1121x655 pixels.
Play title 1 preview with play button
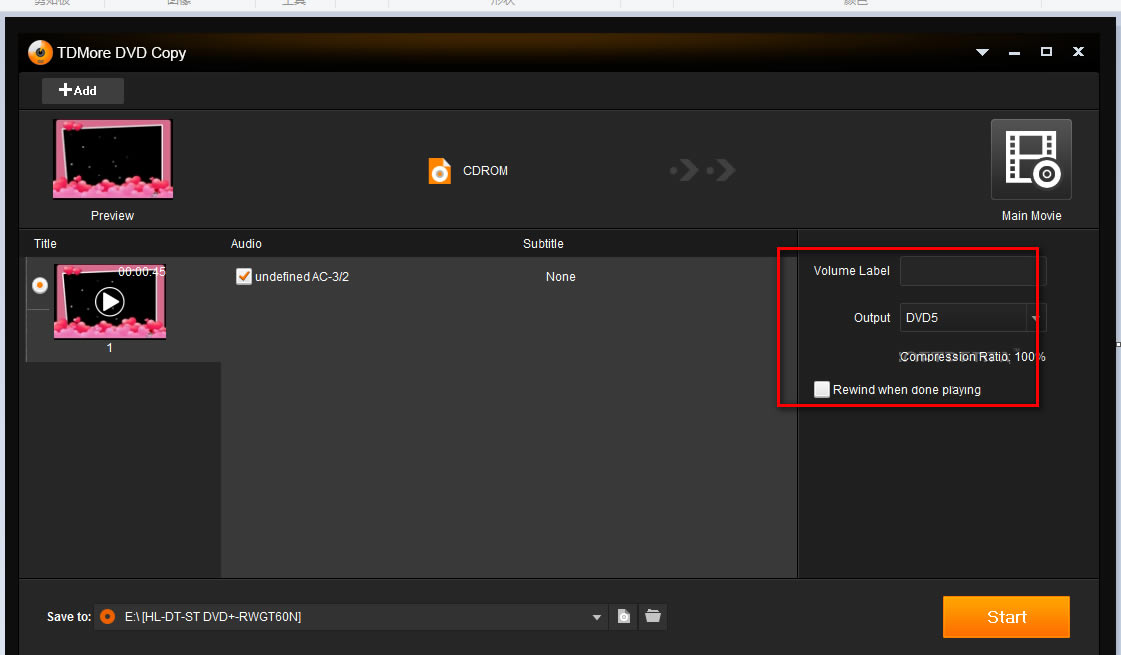tap(109, 302)
